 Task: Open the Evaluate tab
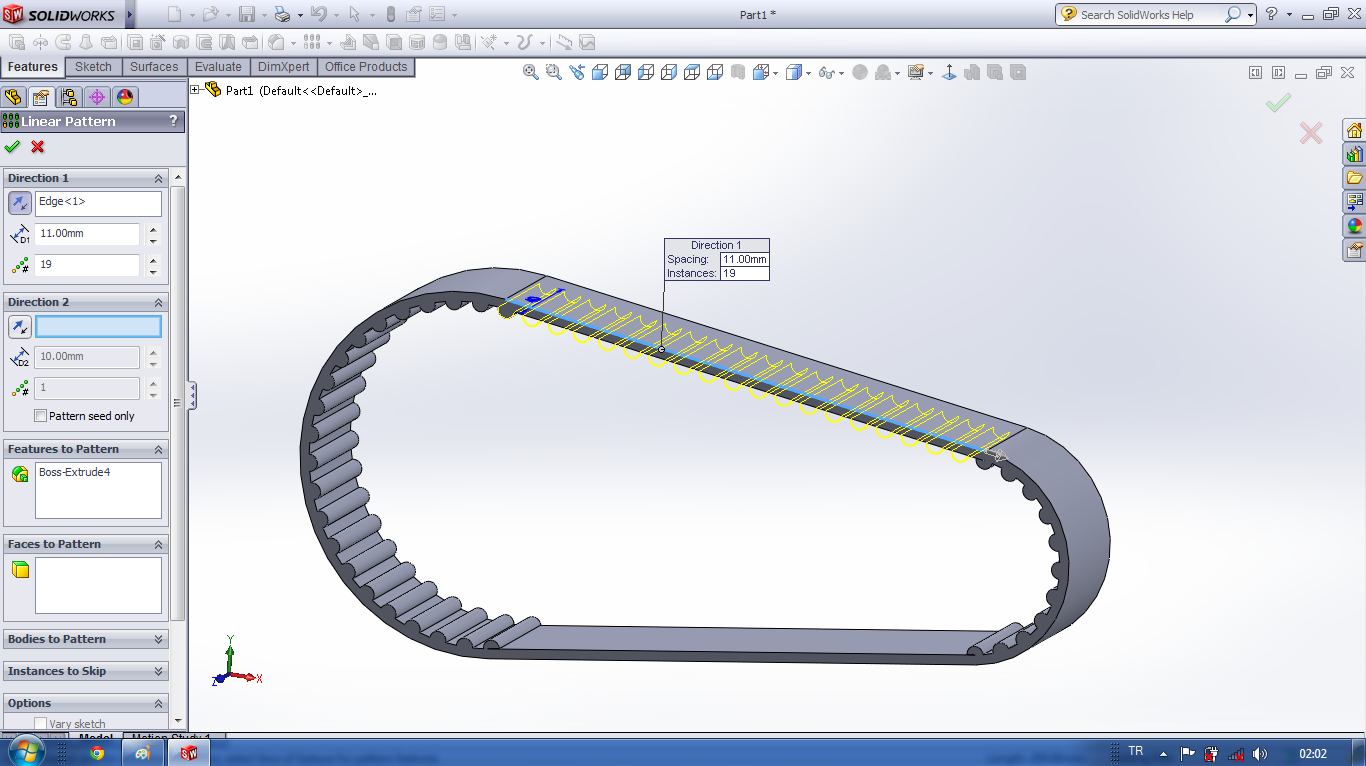pyautogui.click(x=218, y=67)
